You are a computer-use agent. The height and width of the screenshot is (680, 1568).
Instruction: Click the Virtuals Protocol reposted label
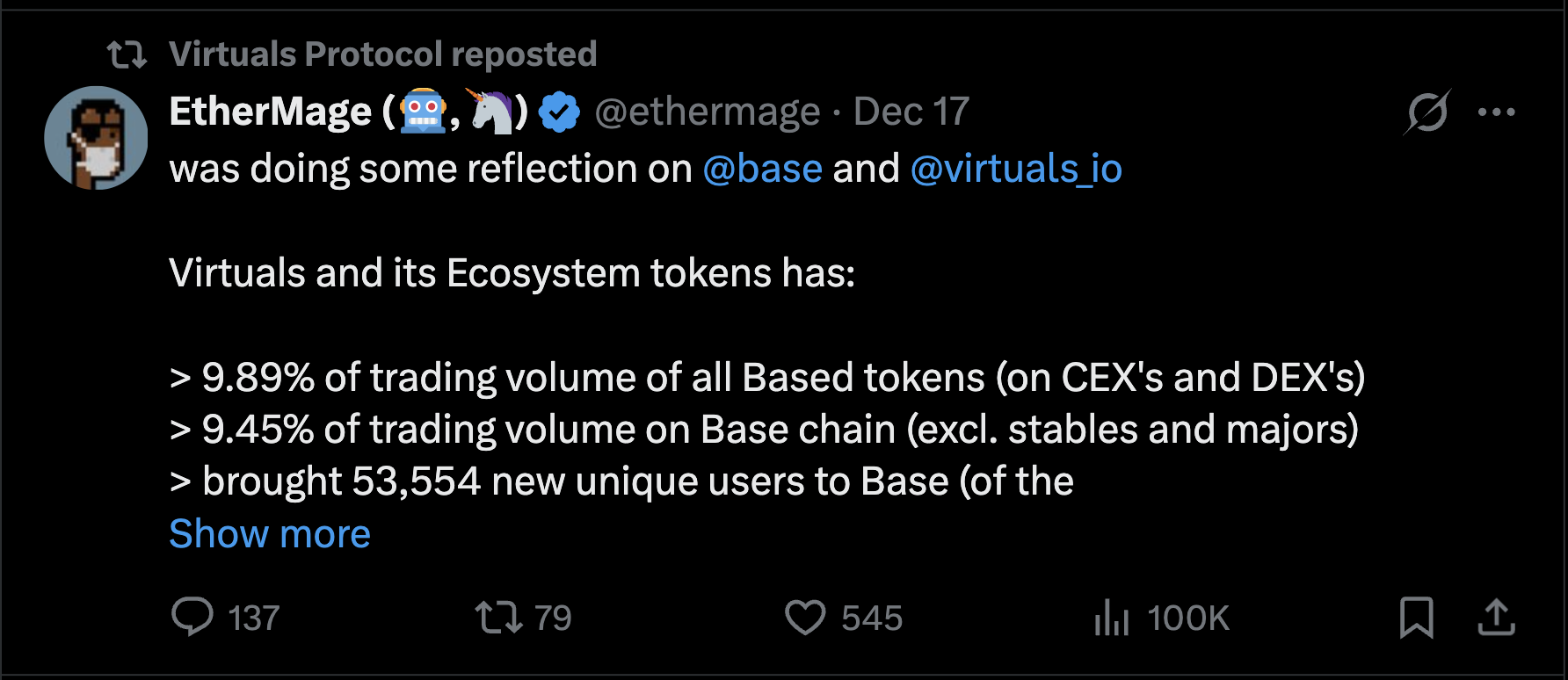pyautogui.click(x=383, y=54)
